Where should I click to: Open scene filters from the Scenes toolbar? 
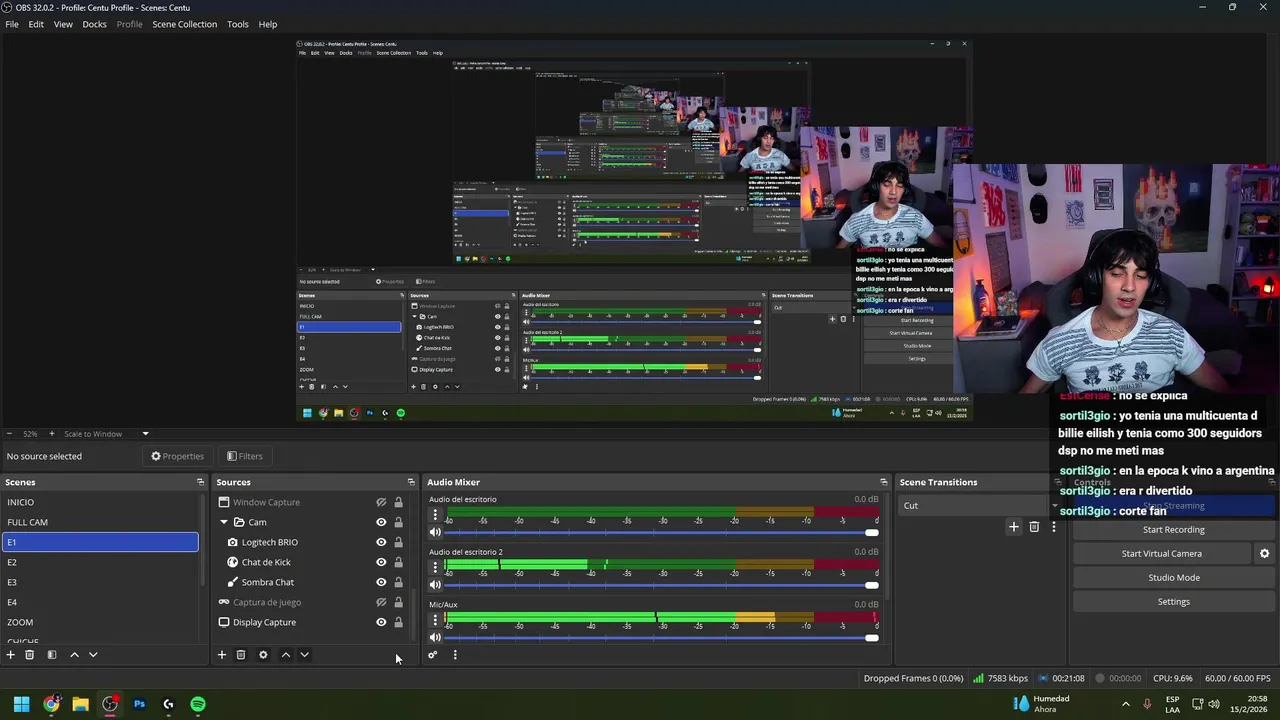tap(52, 655)
